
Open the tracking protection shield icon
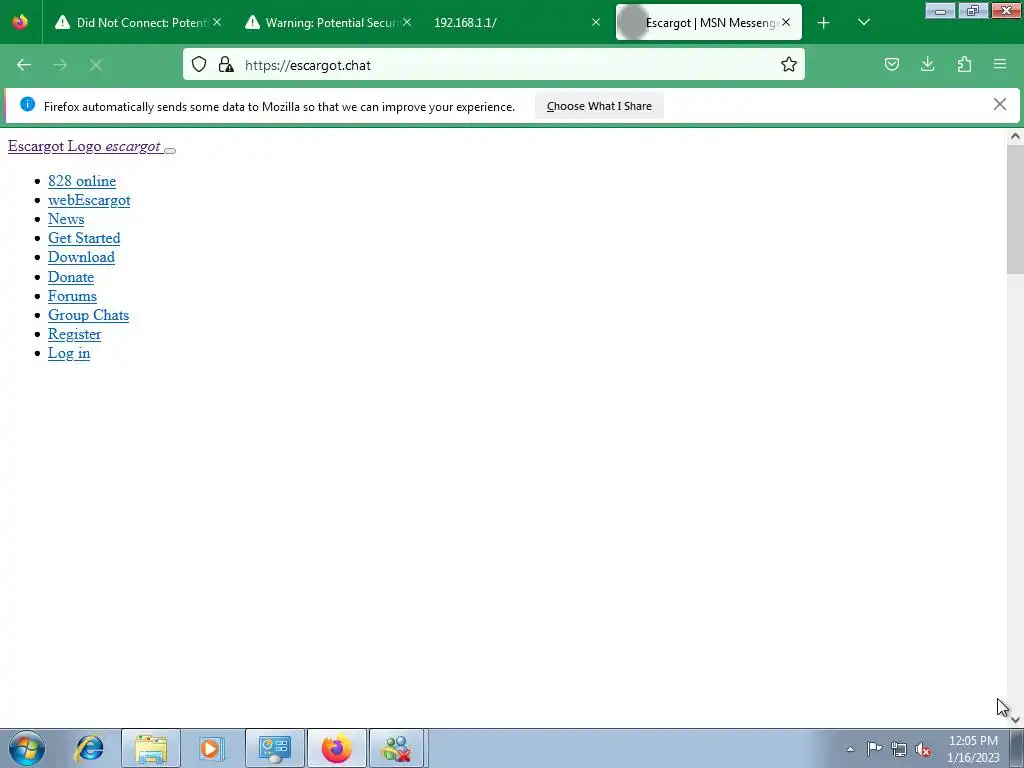(x=199, y=64)
